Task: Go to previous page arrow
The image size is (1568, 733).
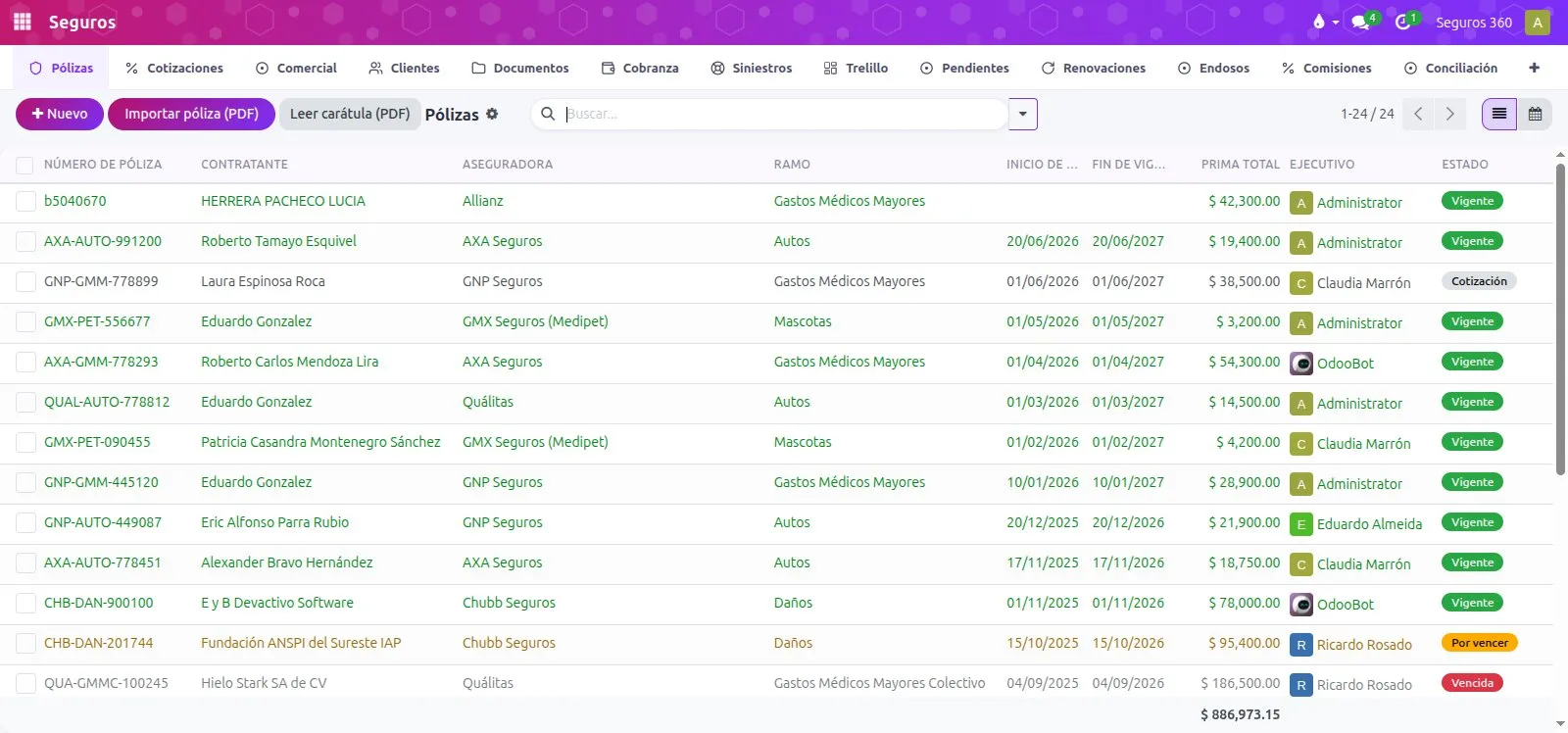Action: click(x=1418, y=114)
